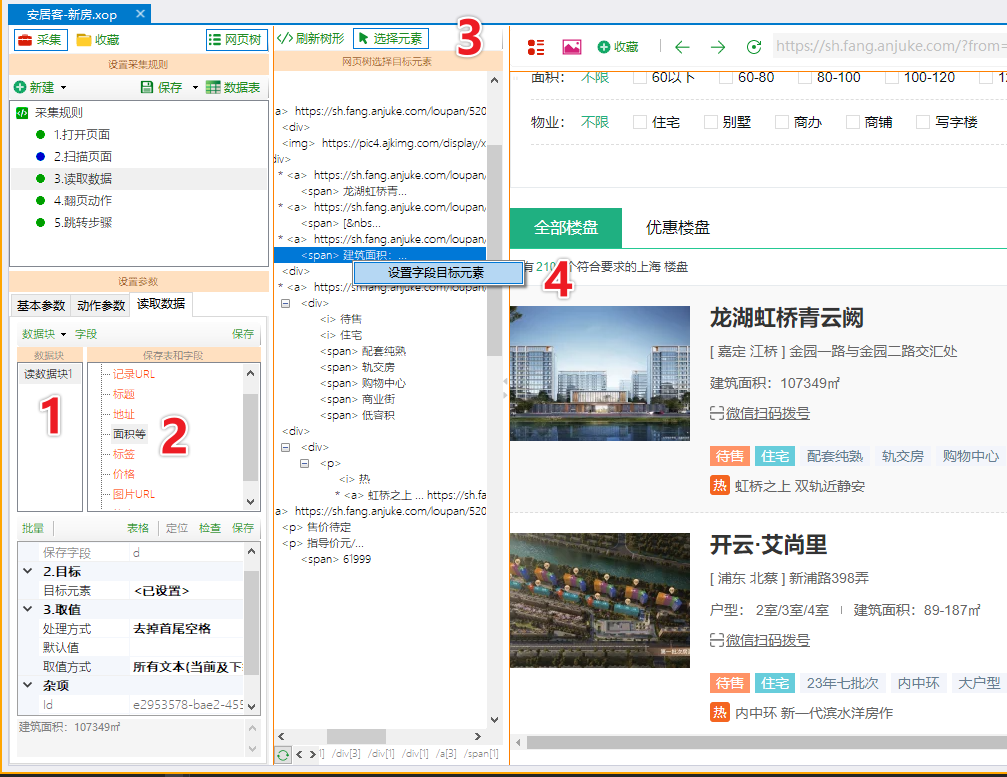This screenshot has width=1007, height=777.
Task: Check the 60-80 area checkbox
Action: tap(726, 78)
